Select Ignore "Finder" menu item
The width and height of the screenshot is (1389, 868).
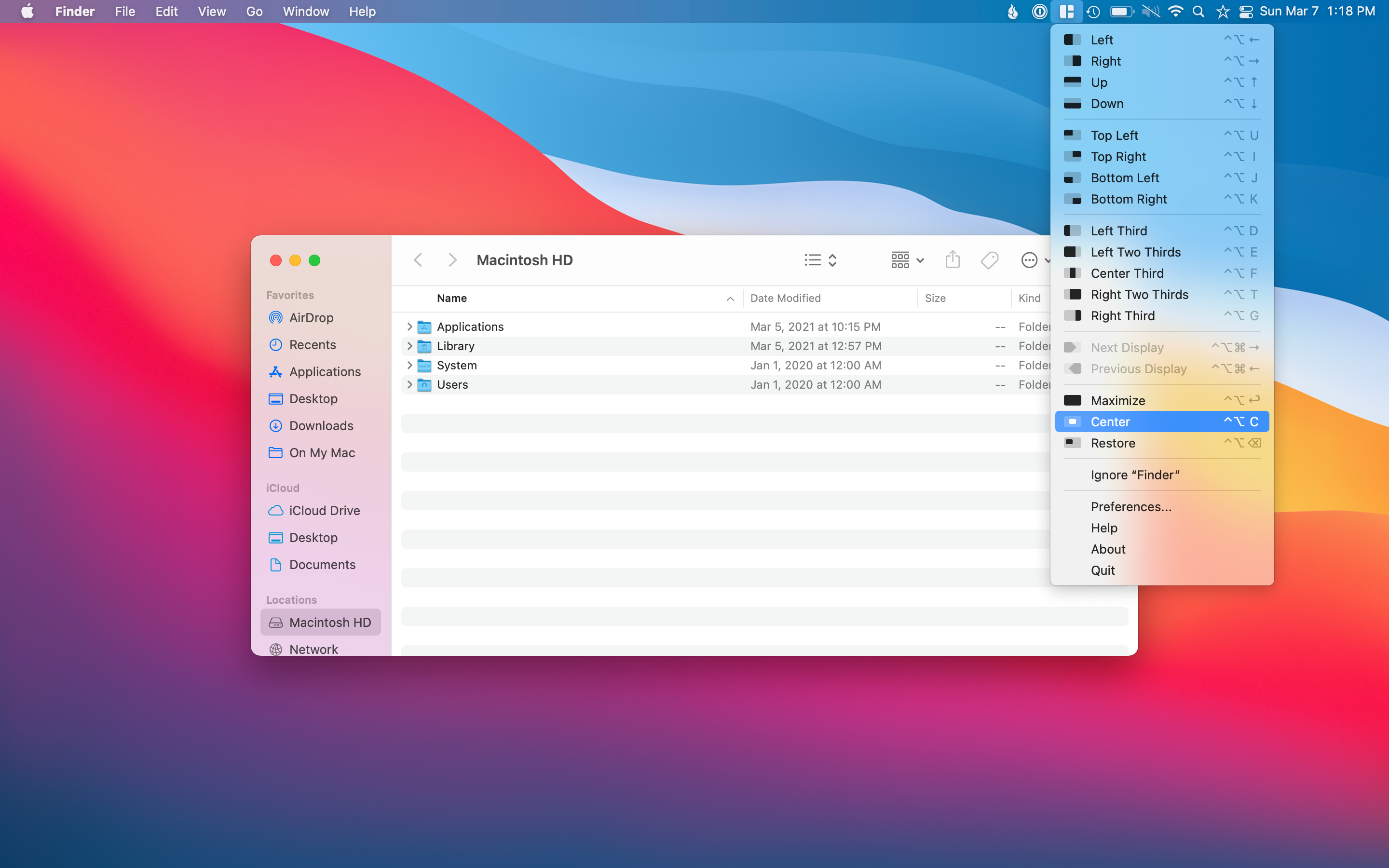click(1162, 475)
